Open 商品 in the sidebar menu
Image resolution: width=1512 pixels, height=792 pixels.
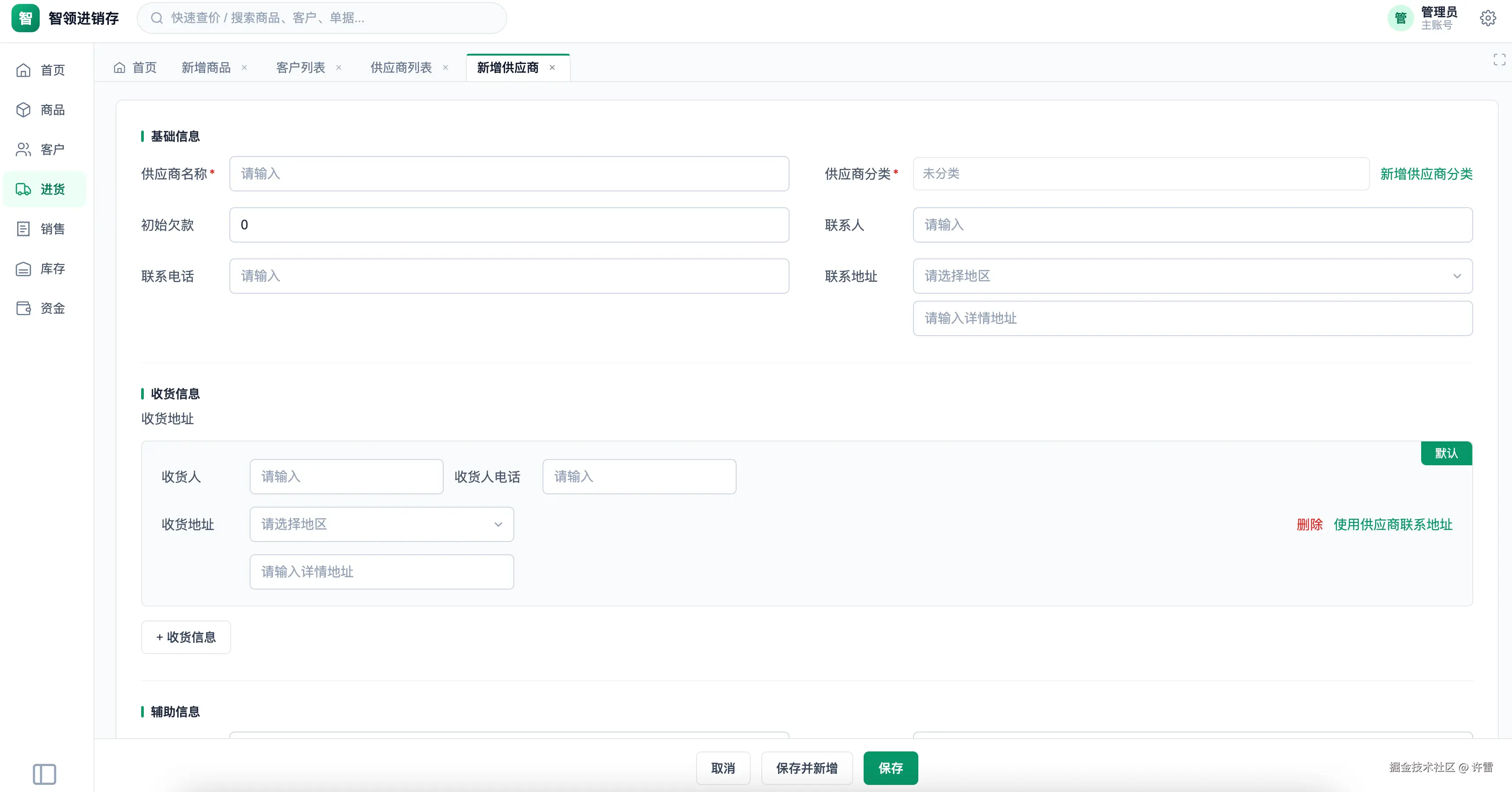coord(45,110)
